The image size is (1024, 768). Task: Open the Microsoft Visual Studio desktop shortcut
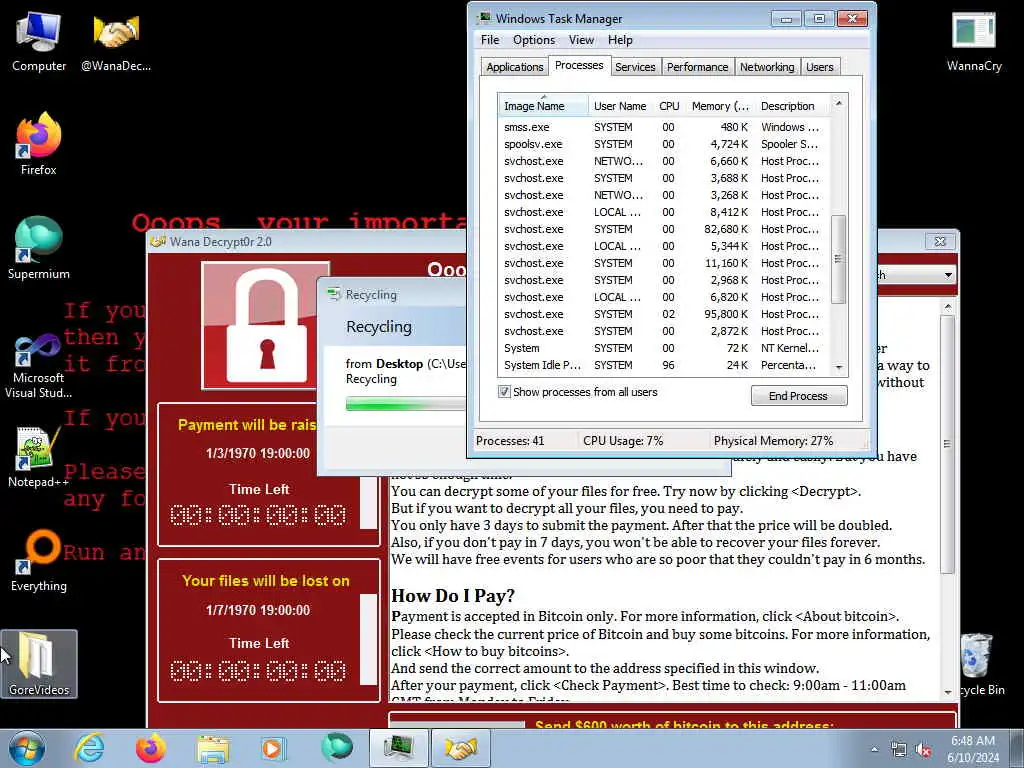[x=39, y=366]
